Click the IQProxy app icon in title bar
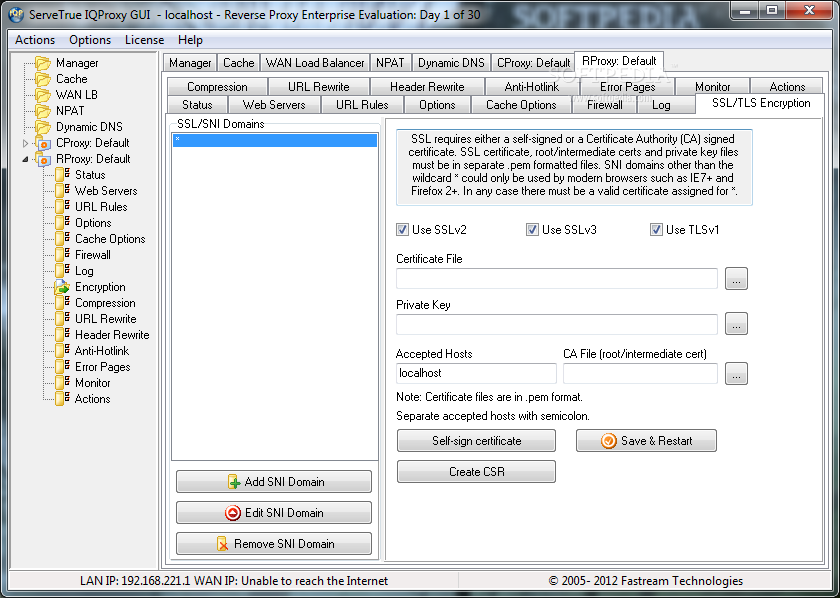The image size is (840, 598). (16, 13)
